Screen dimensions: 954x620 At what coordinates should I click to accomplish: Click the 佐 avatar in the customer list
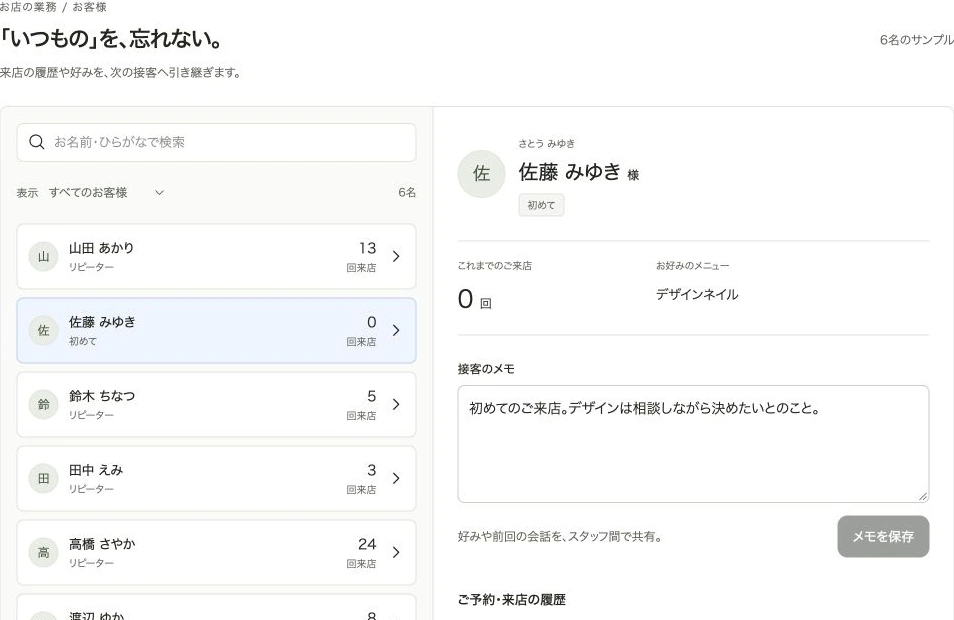coord(43,330)
